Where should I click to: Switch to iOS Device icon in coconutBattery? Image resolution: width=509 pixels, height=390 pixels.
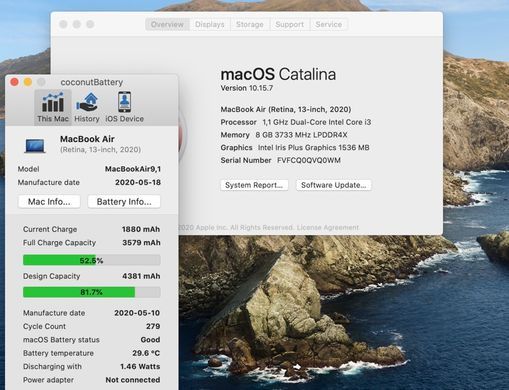(124, 107)
